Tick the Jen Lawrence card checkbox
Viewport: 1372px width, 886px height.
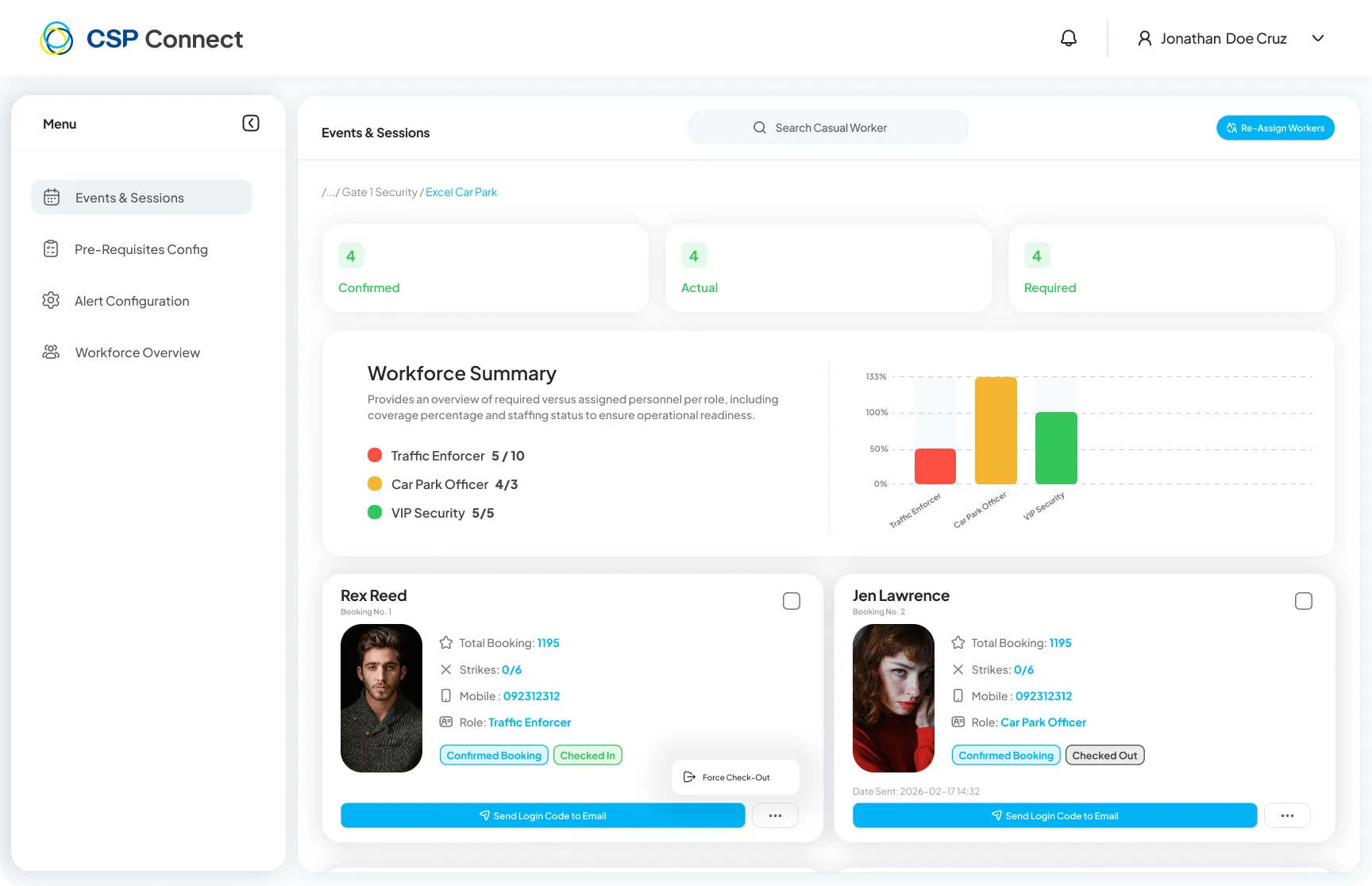[1304, 601]
